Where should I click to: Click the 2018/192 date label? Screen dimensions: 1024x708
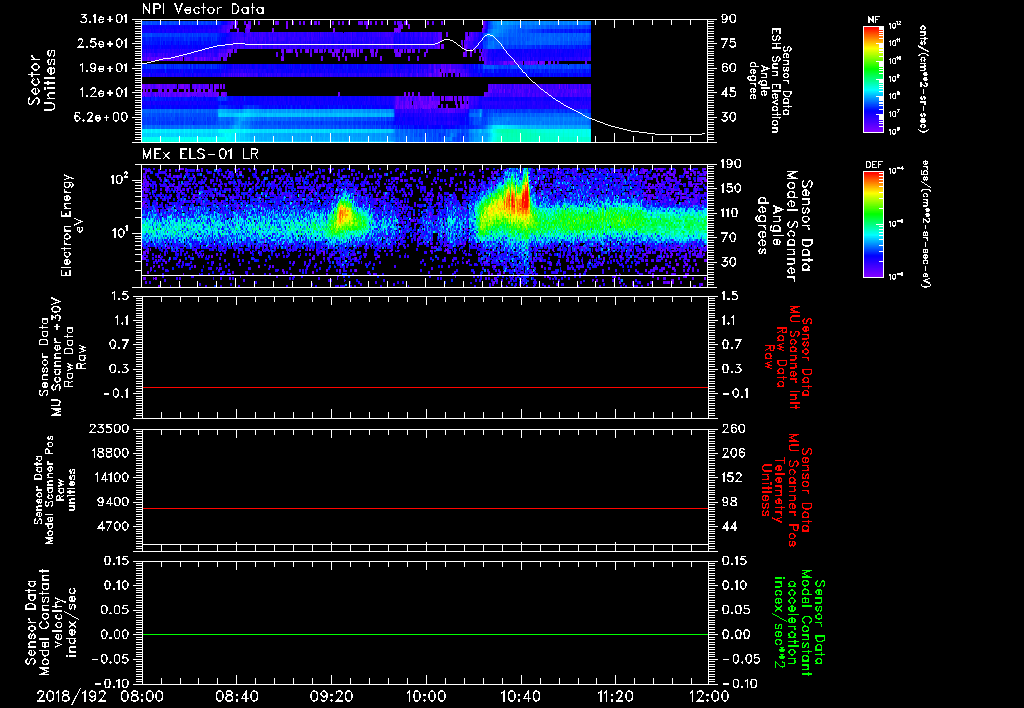point(71,696)
